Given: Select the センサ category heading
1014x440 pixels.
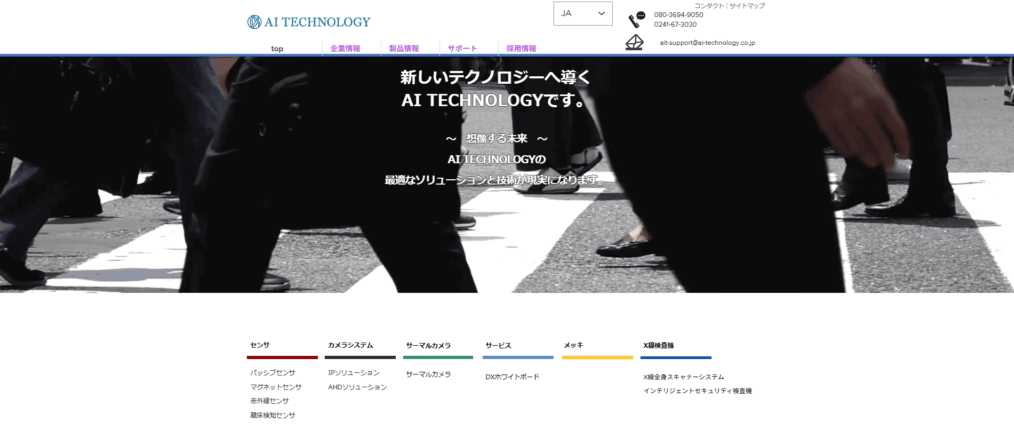Looking at the screenshot, I should tap(260, 346).
